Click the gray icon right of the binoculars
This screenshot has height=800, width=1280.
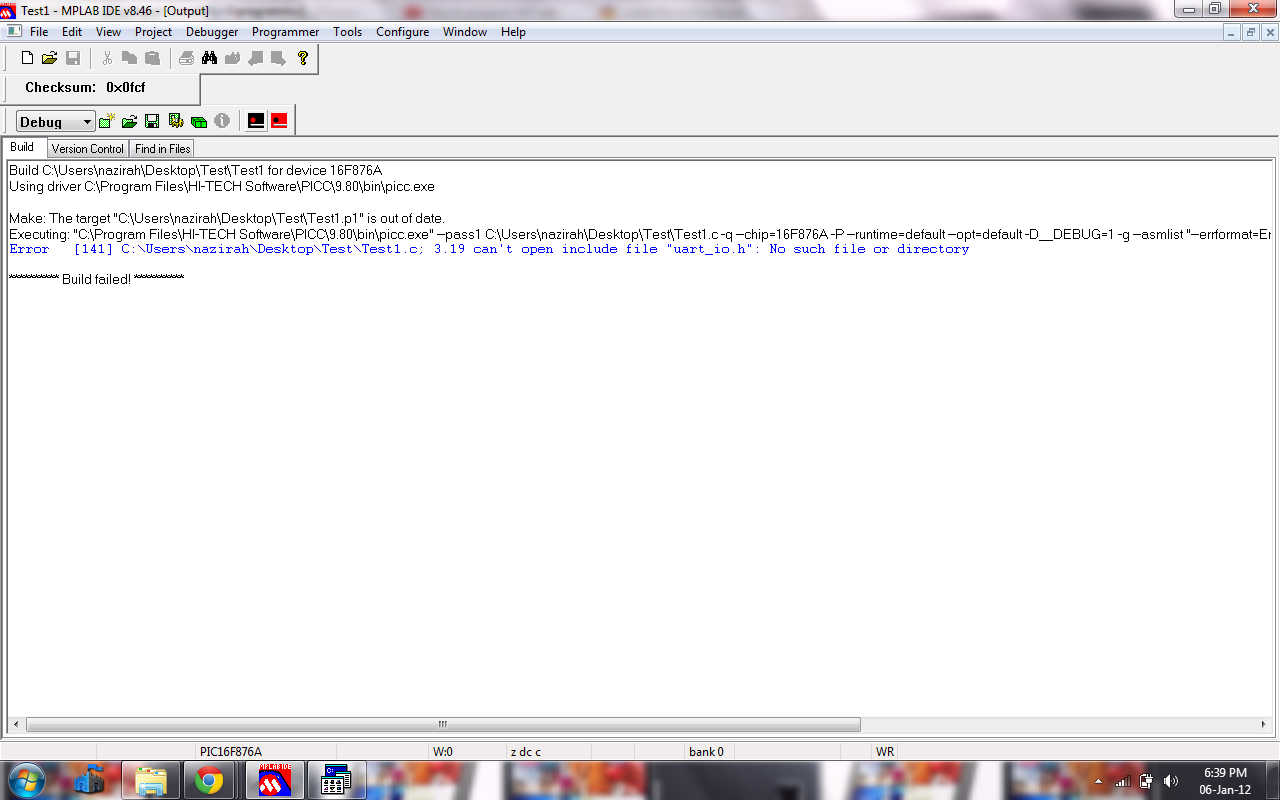tap(232, 58)
